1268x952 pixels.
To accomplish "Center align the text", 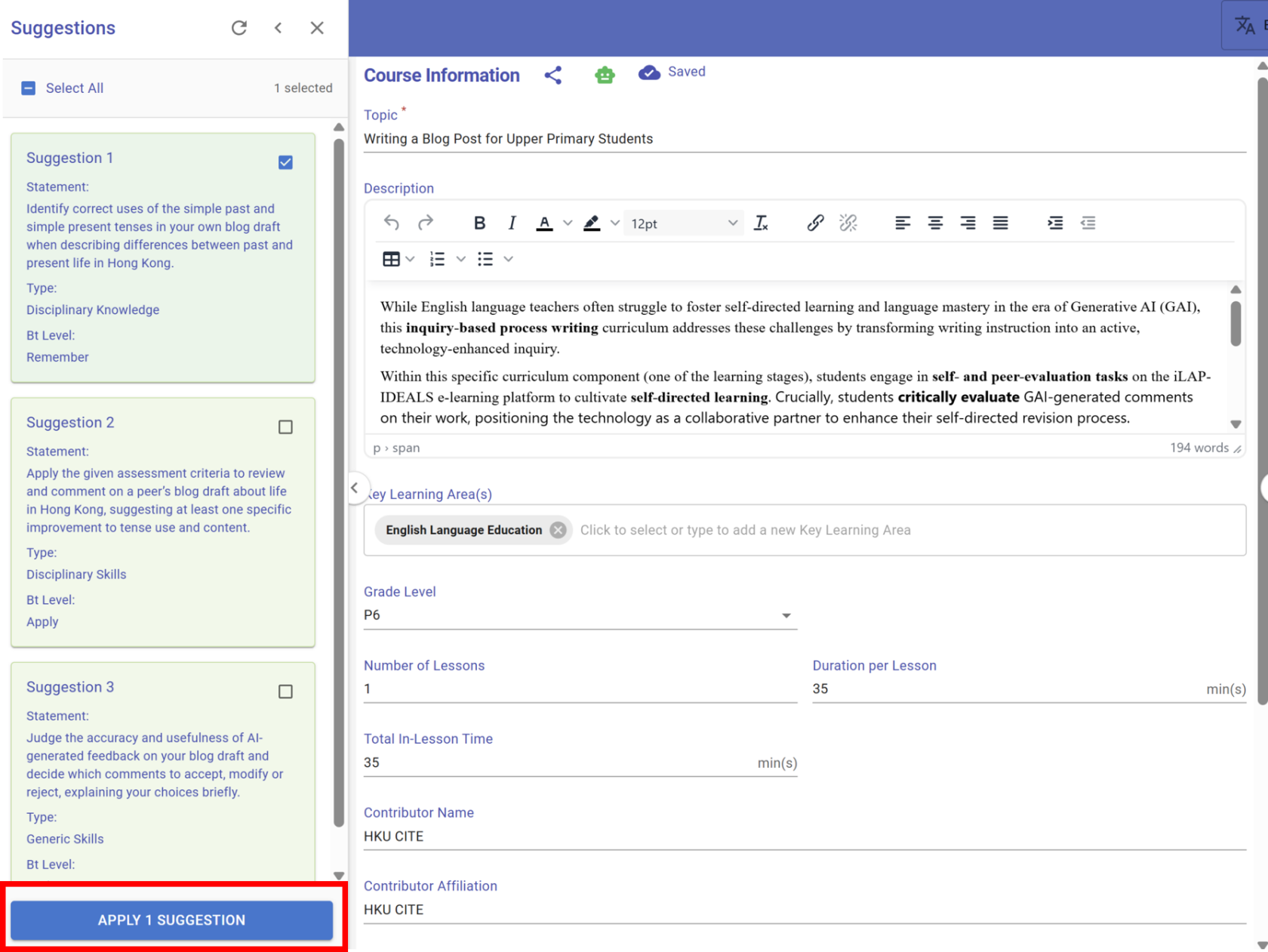I will [935, 223].
